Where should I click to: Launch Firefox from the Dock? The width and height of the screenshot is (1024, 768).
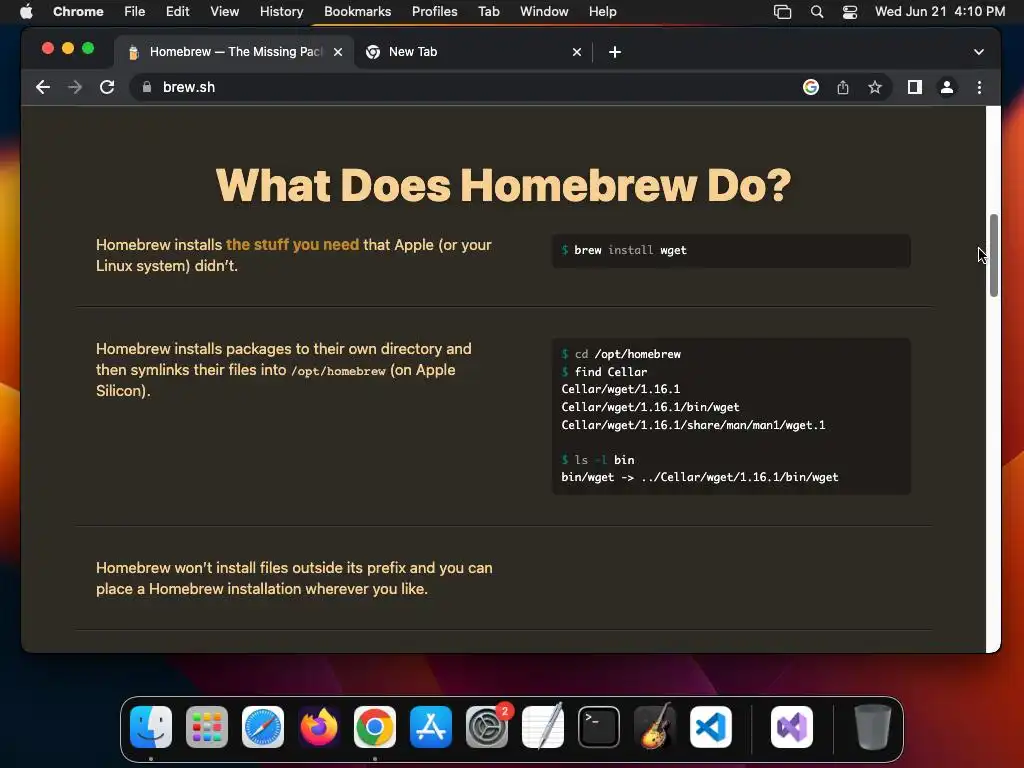[x=319, y=727]
